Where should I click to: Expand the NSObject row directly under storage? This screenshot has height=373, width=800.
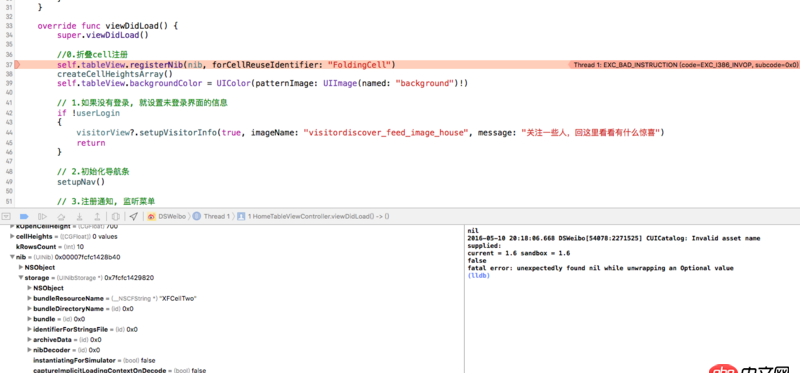[x=29, y=288]
